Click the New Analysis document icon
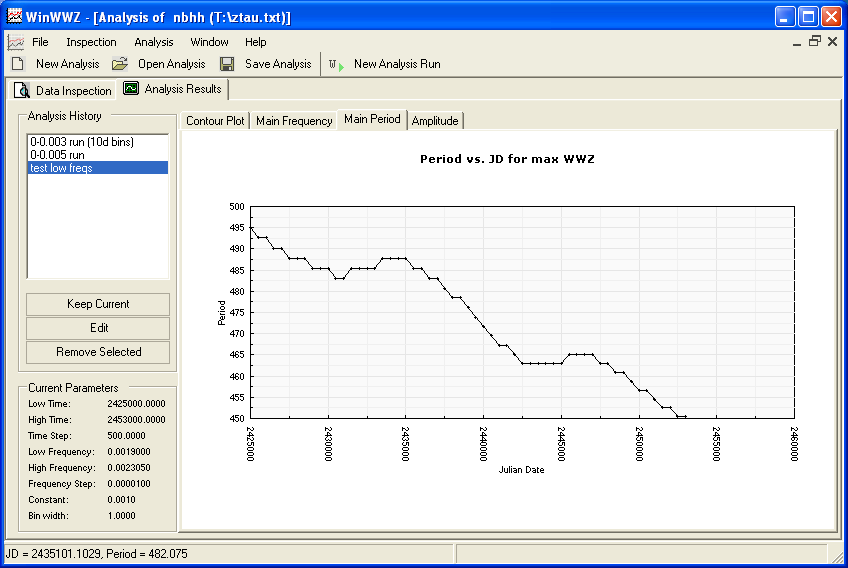The height and width of the screenshot is (568, 848). click(17, 64)
